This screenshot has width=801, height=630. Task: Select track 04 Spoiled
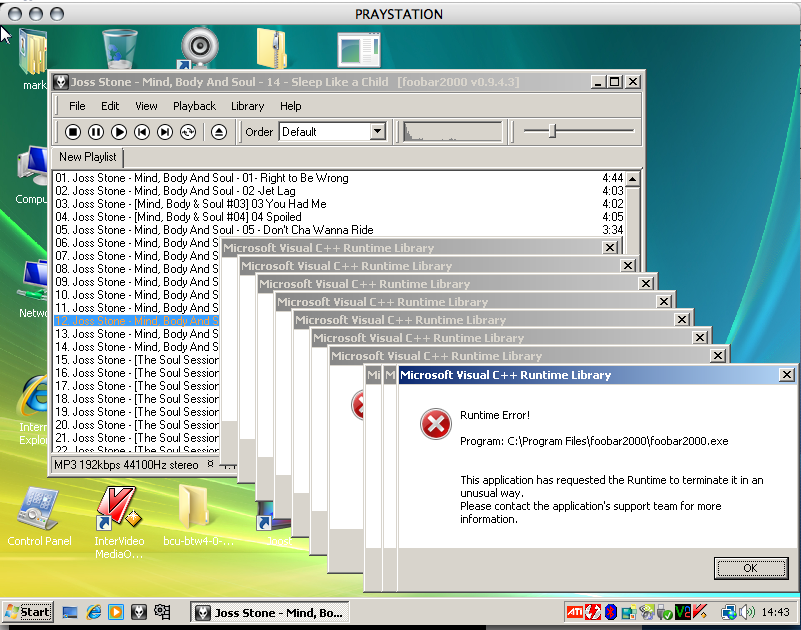pyautogui.click(x=339, y=217)
